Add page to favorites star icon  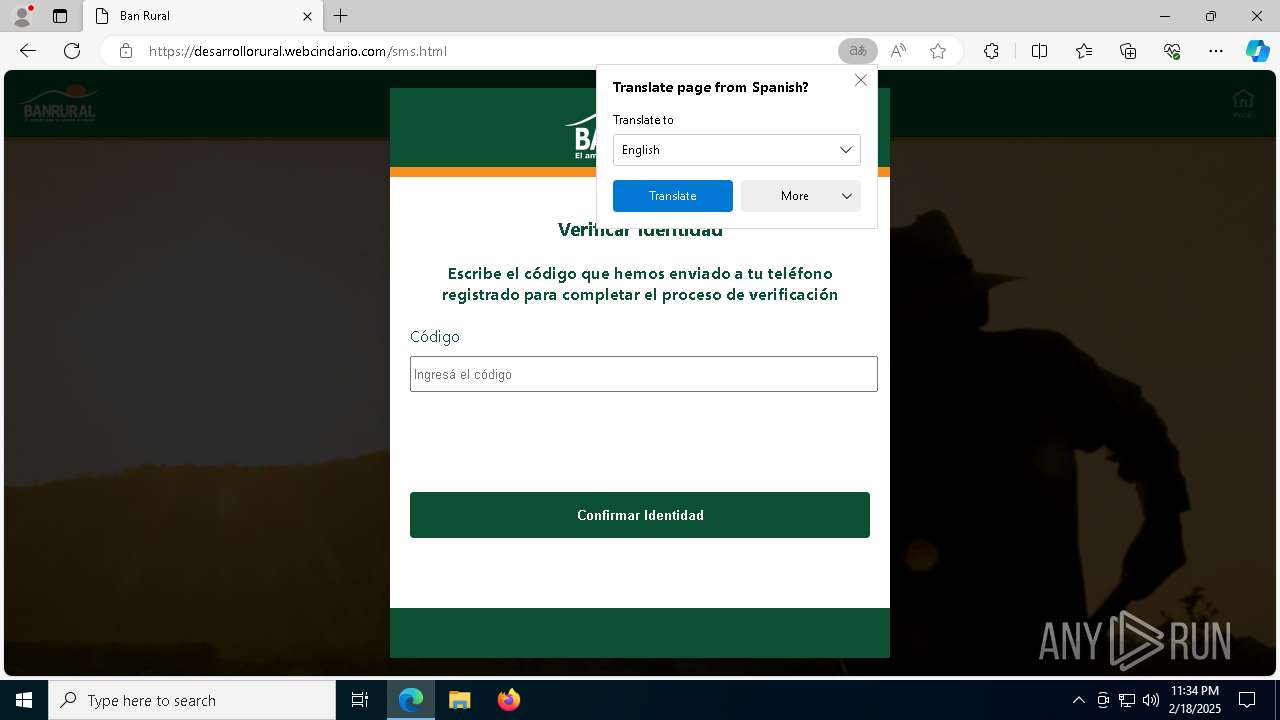click(x=938, y=51)
